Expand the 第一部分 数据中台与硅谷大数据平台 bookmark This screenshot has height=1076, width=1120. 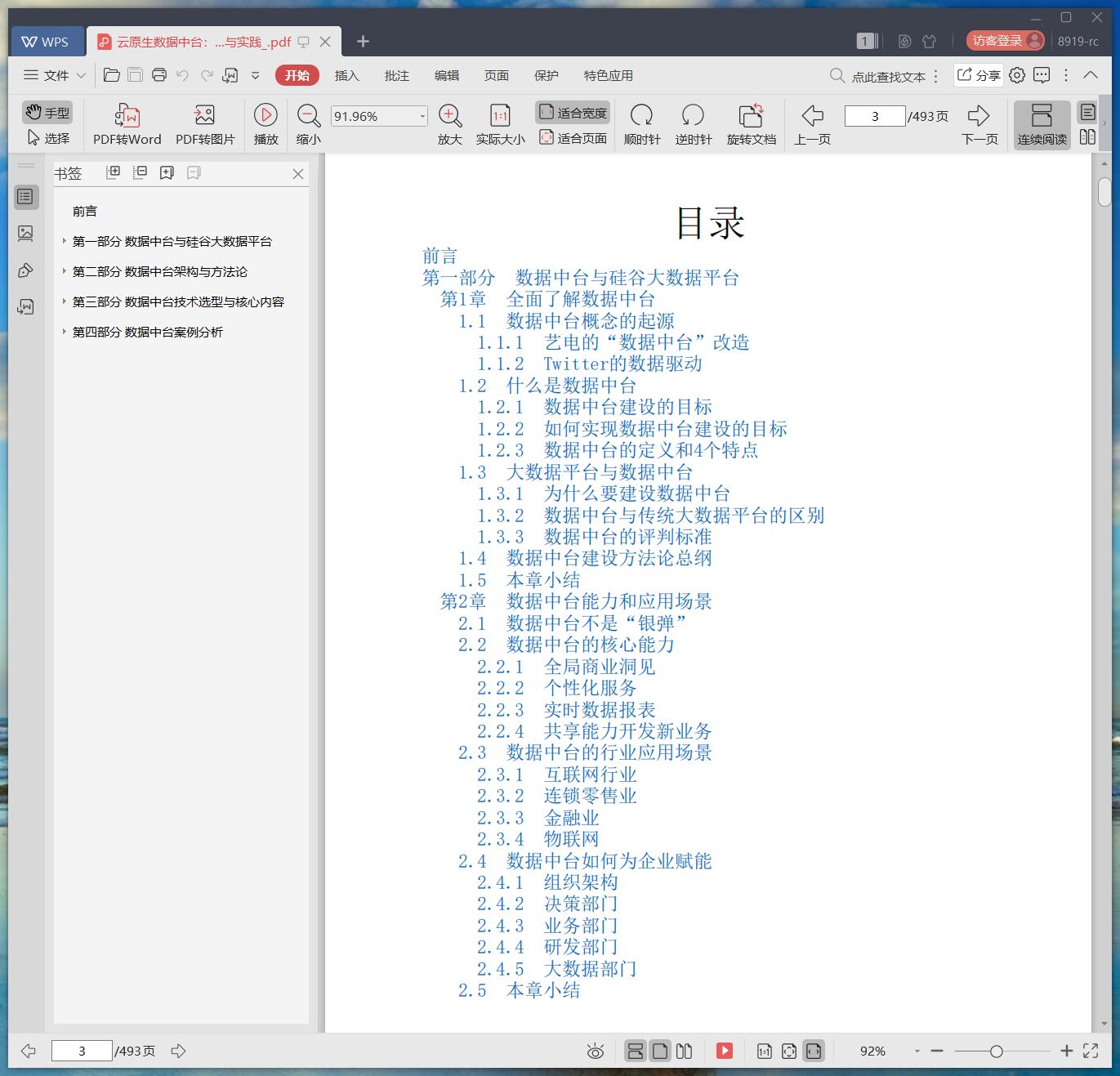tap(64, 241)
